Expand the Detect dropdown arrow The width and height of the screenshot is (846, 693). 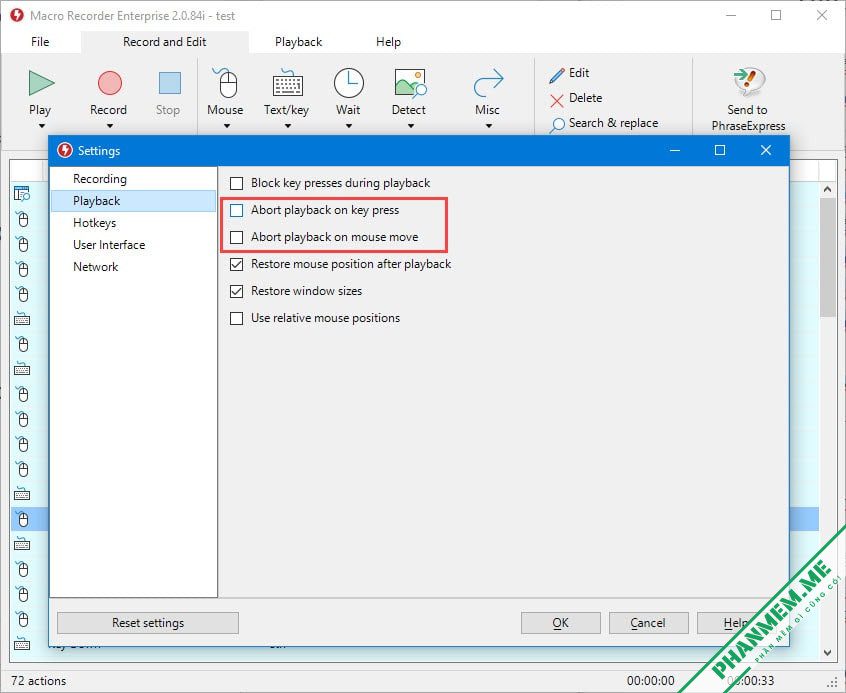(x=411, y=126)
